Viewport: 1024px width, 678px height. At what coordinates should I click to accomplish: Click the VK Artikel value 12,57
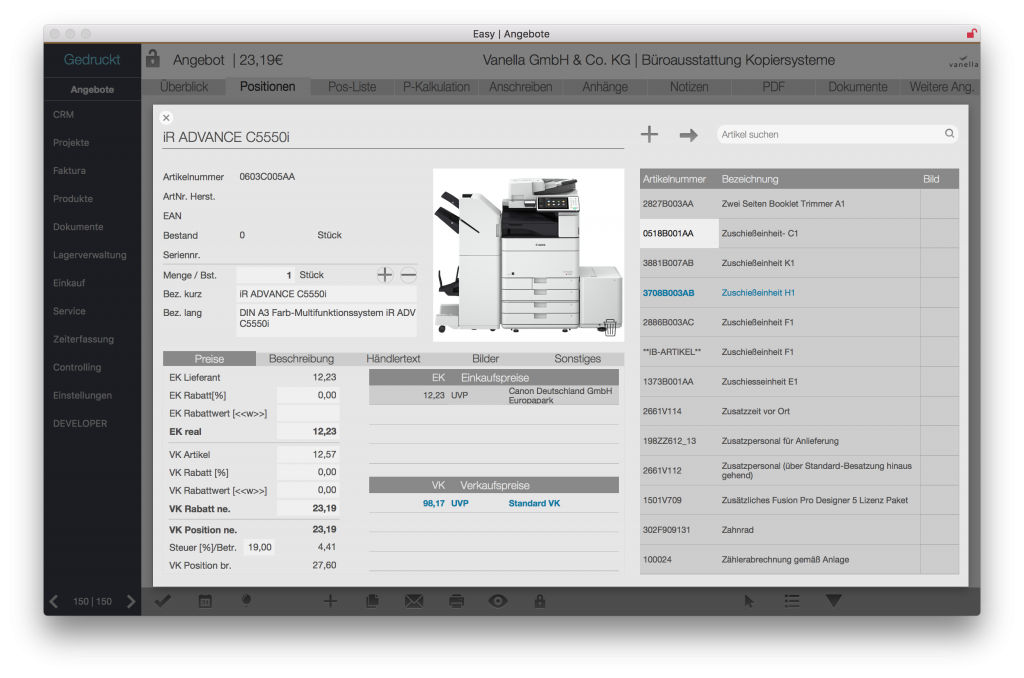pos(308,454)
